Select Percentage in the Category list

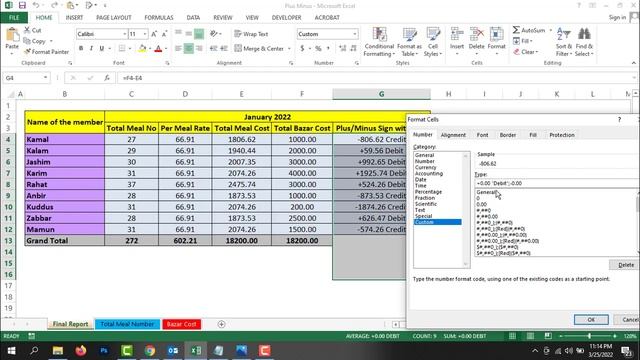(428, 191)
